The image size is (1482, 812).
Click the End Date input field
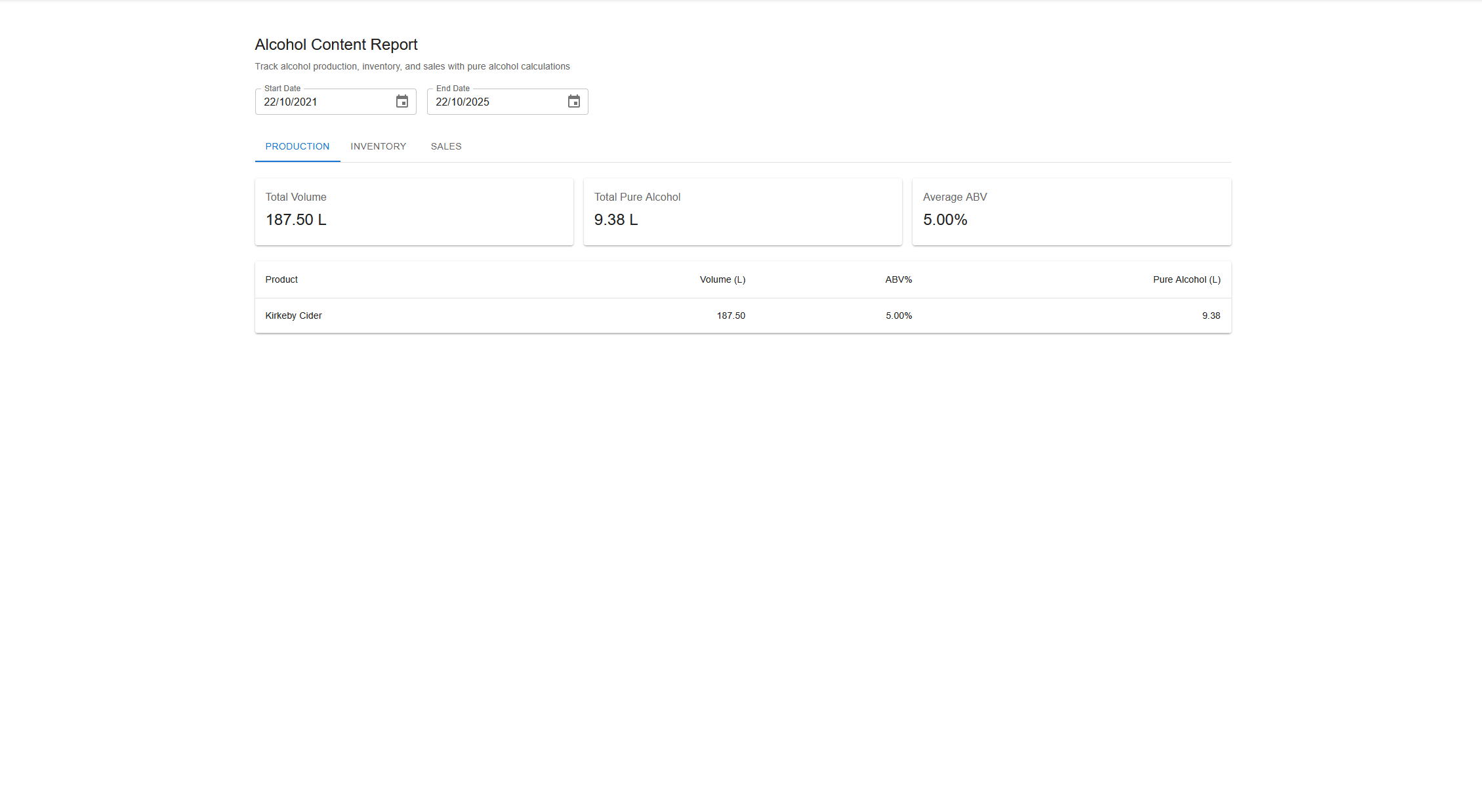point(493,102)
